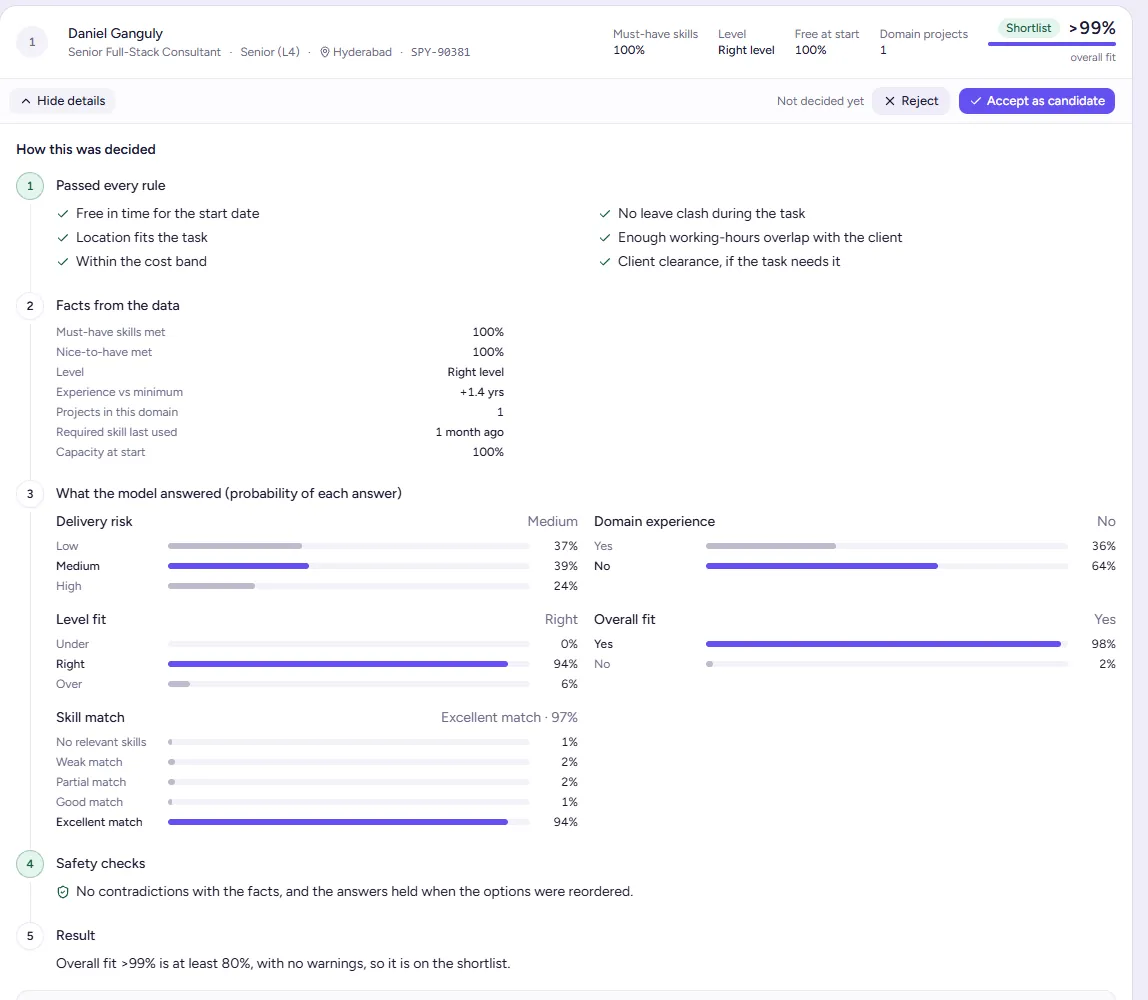Click the ID SPY-90381
Screen dimensions: 1148x1000
point(441,52)
